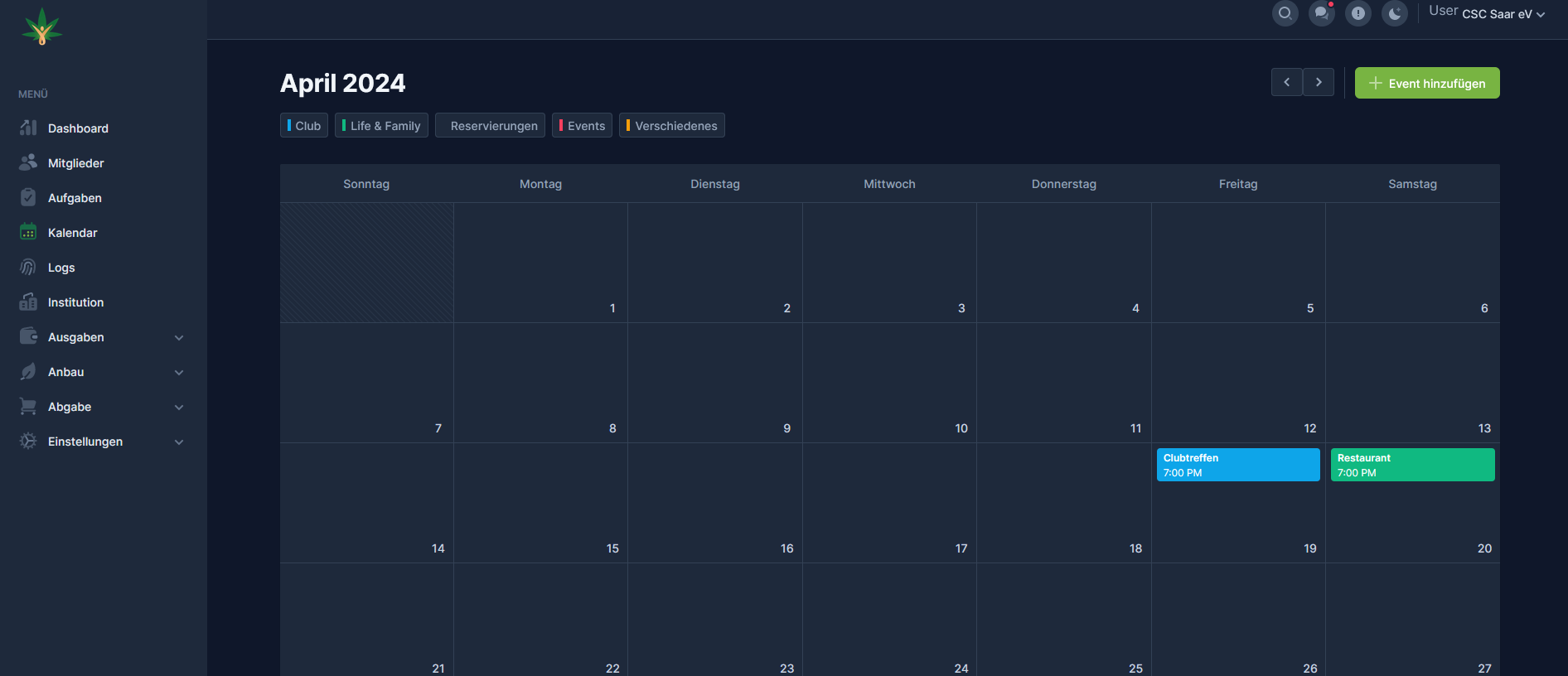Click the April 2024 month heading
This screenshot has height=676, width=1568.
(343, 83)
